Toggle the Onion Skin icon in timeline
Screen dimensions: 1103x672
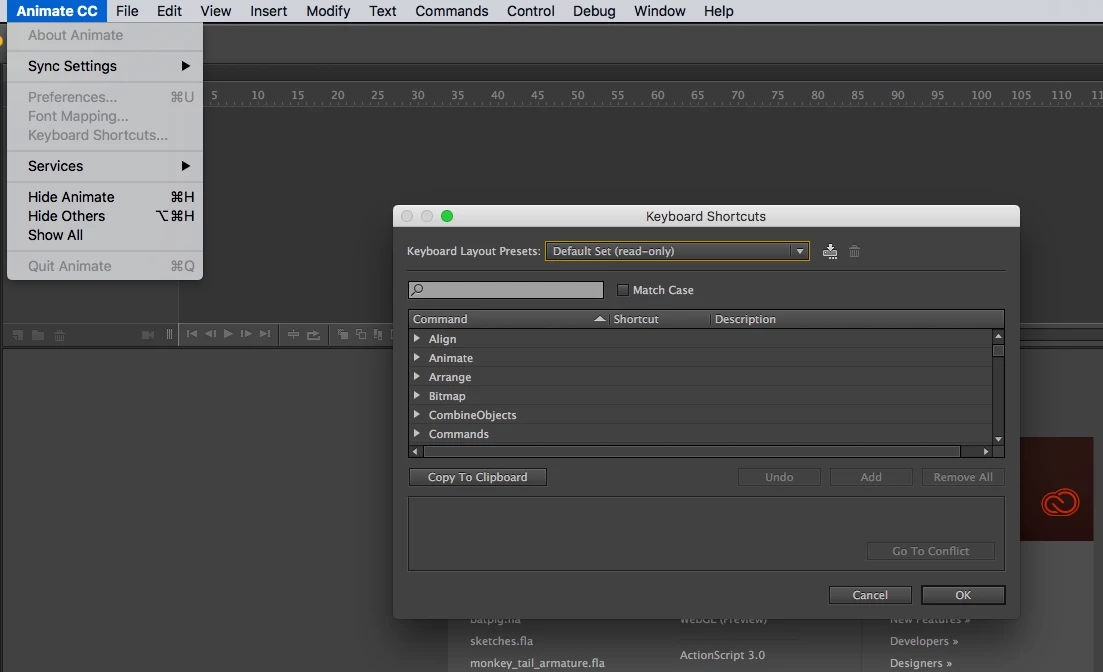(x=343, y=334)
